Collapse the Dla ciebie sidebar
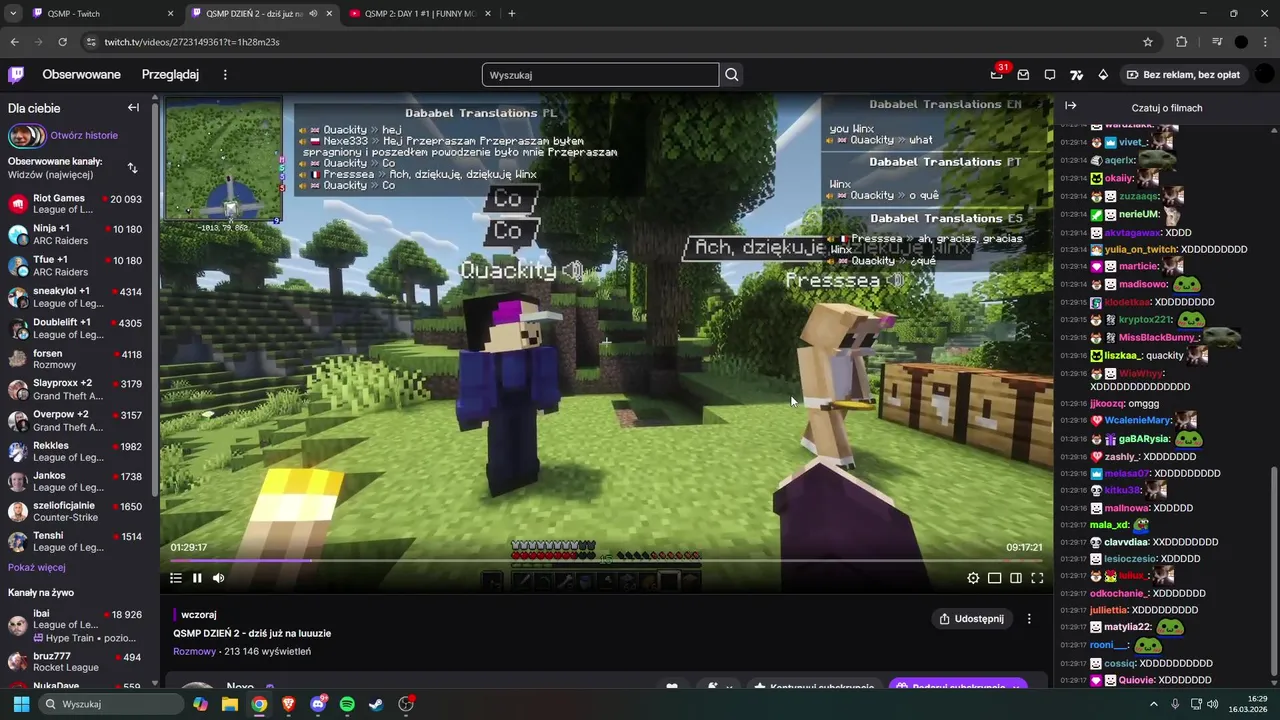This screenshot has width=1280, height=720. (x=133, y=108)
